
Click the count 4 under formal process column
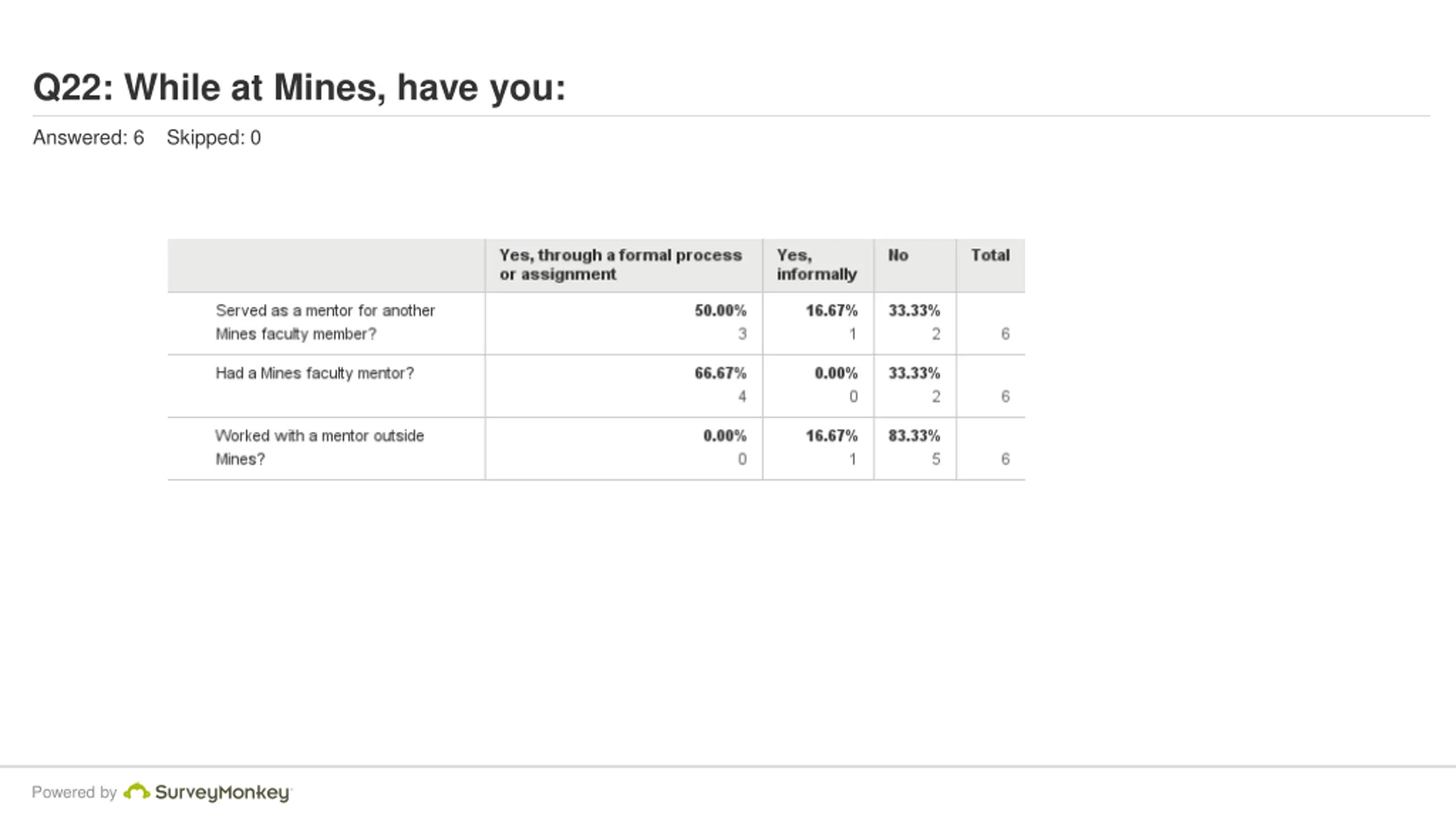742,396
